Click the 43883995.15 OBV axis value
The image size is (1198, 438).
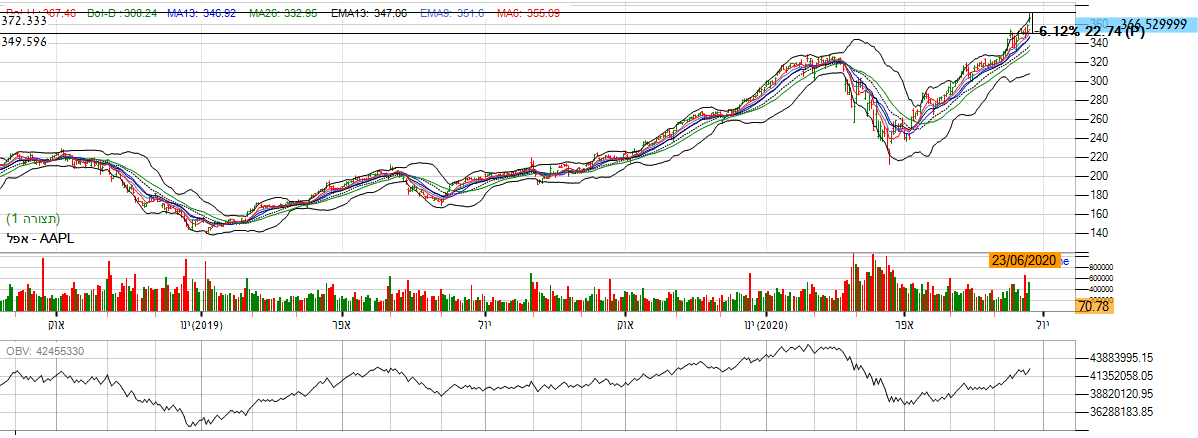1122,358
